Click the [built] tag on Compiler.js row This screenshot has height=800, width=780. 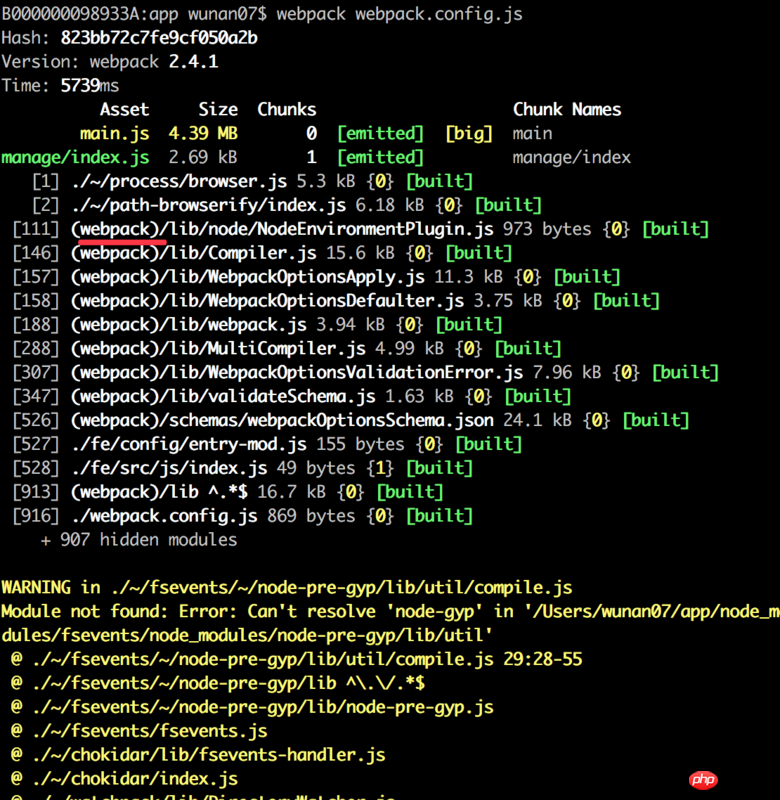point(479,253)
